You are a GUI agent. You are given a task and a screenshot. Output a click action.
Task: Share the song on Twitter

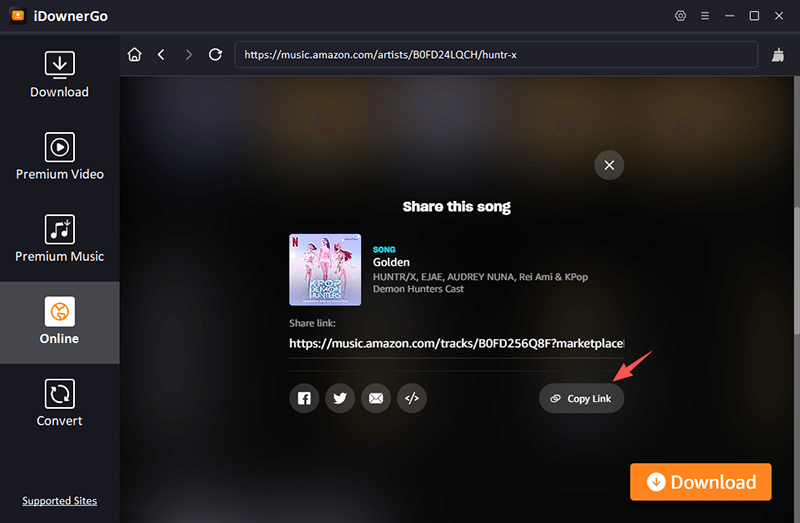(340, 398)
